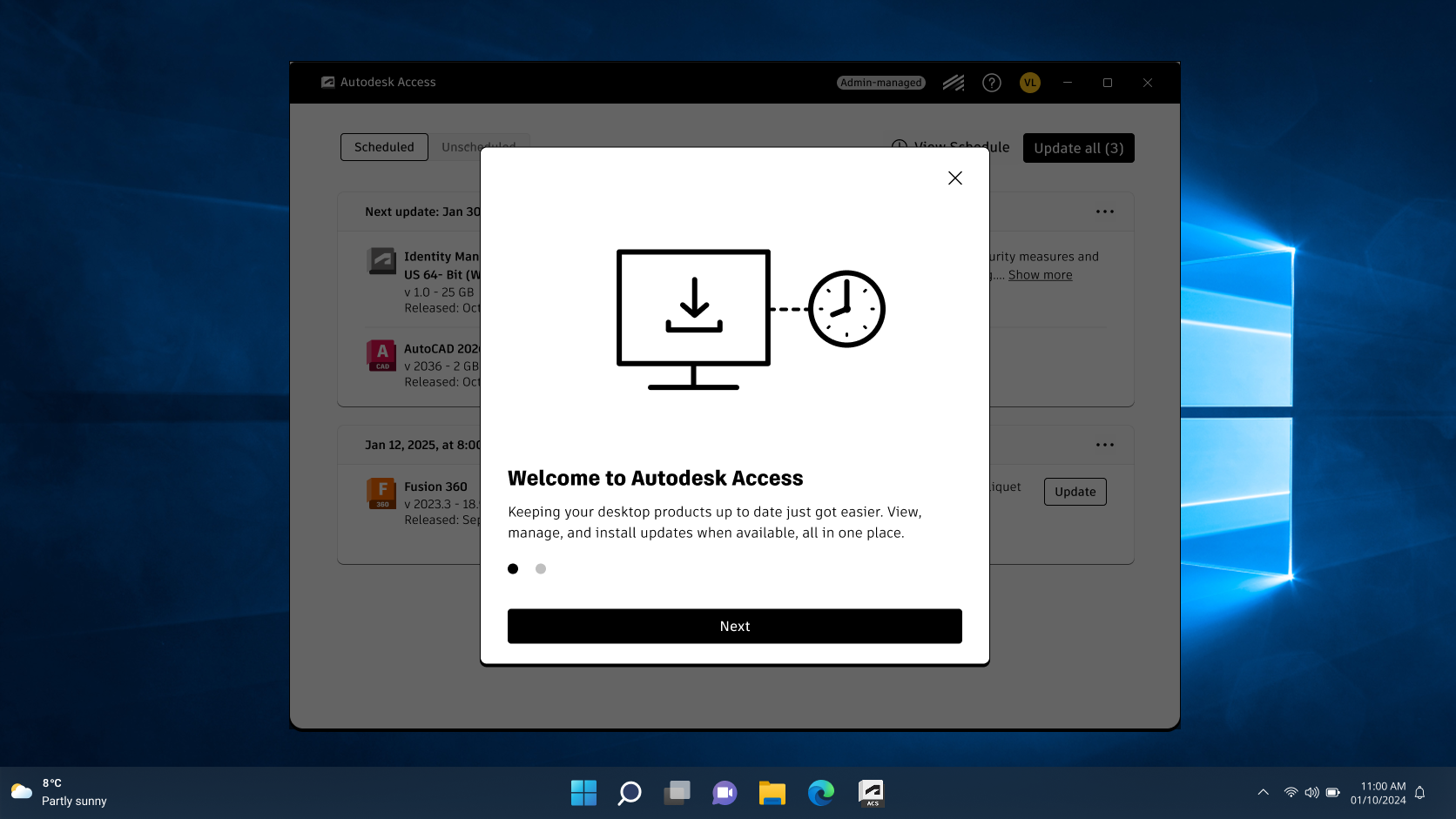1456x819 pixels.
Task: Open the Windows Start menu
Action: [x=583, y=793]
